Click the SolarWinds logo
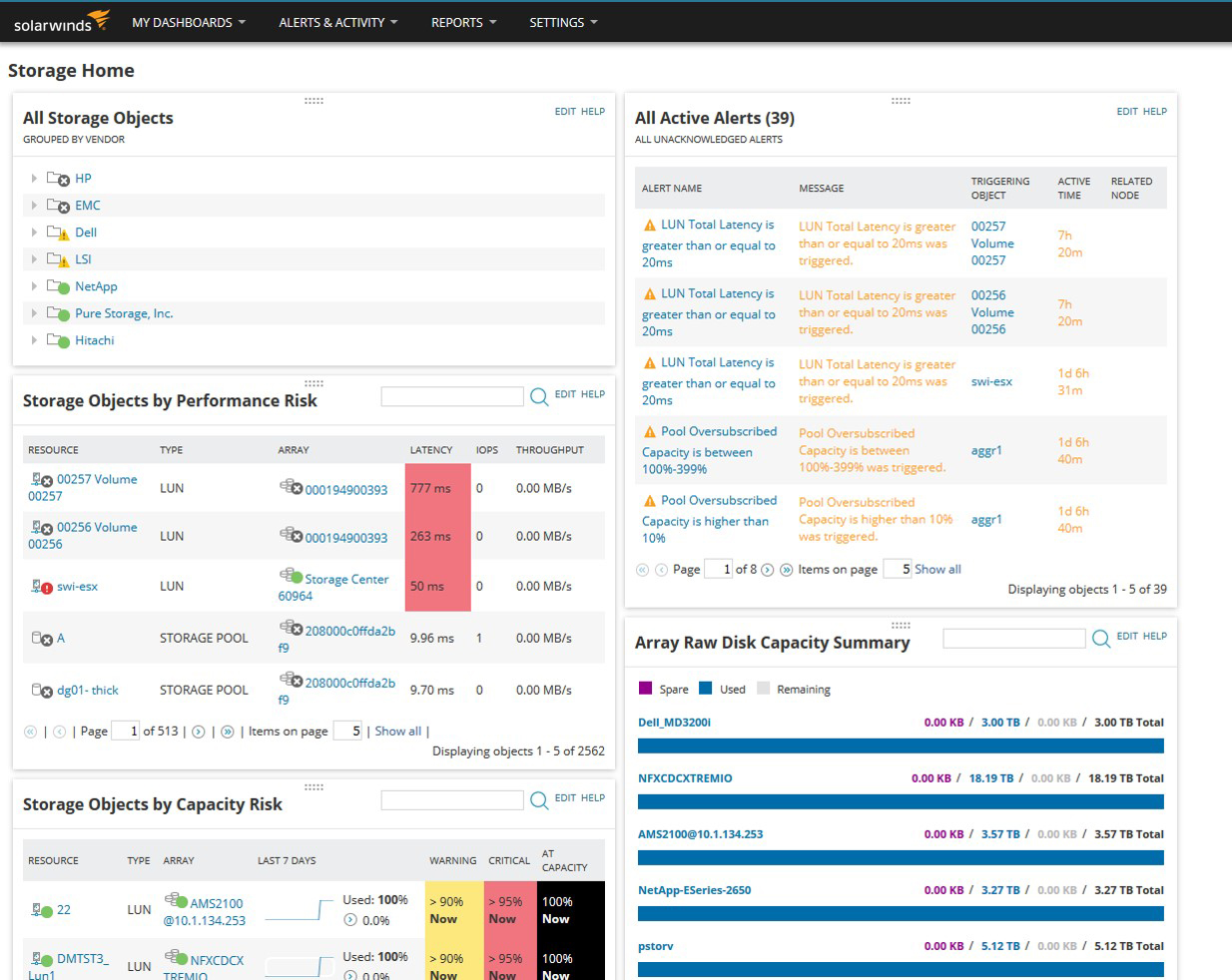1232x980 pixels. click(x=61, y=22)
